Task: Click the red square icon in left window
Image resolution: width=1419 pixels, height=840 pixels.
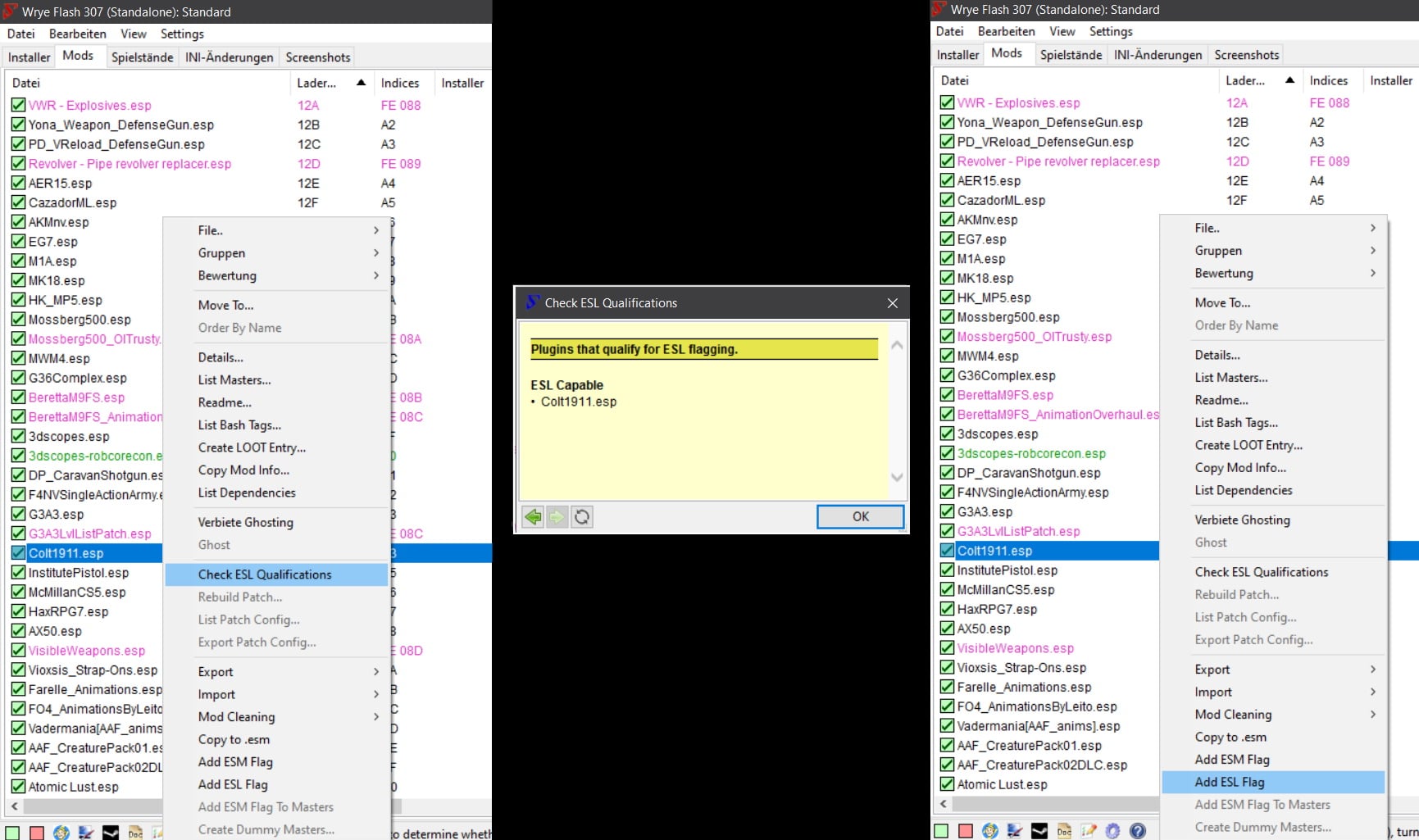Action: 37,833
